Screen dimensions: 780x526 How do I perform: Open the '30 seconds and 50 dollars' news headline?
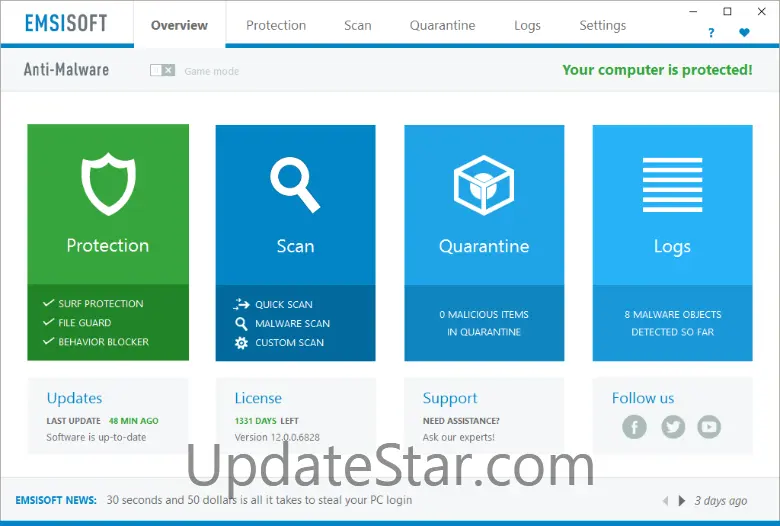click(x=259, y=500)
